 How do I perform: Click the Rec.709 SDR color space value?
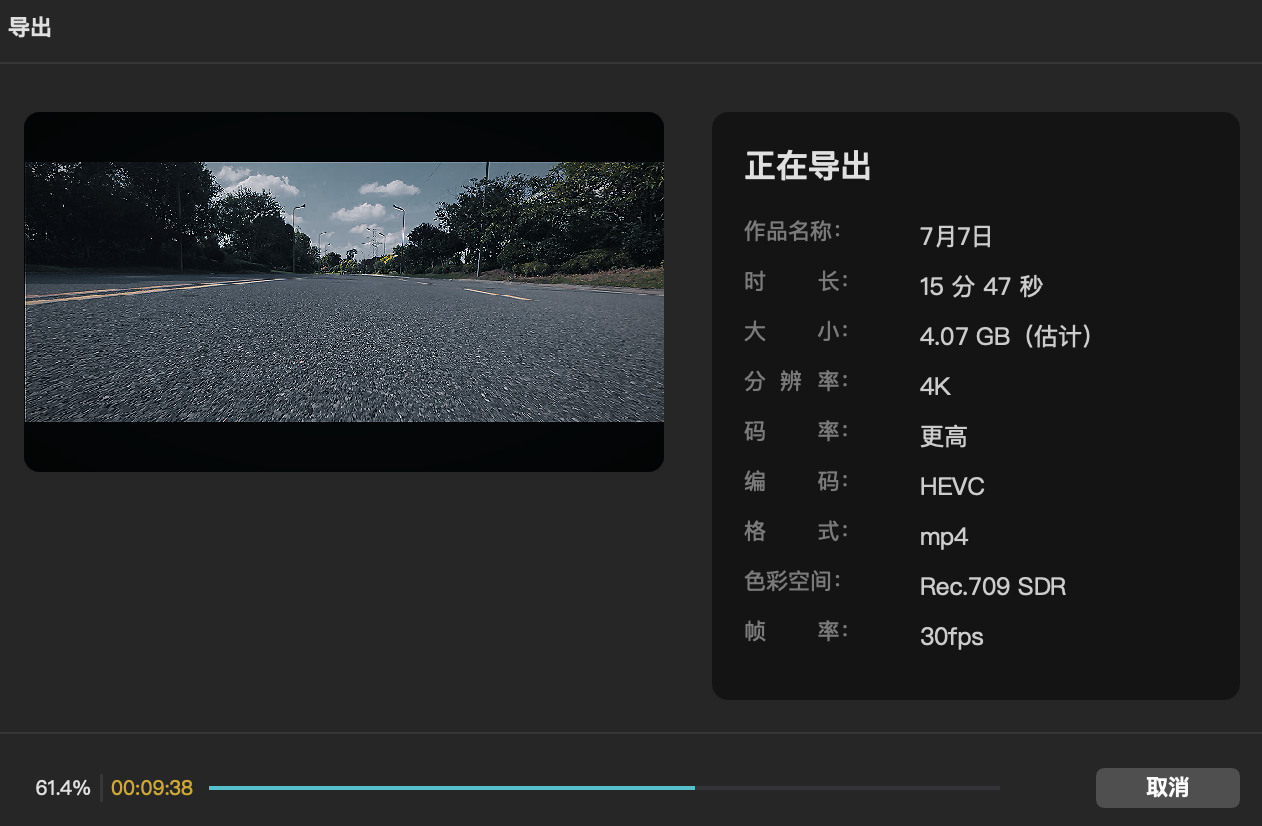click(x=993, y=587)
